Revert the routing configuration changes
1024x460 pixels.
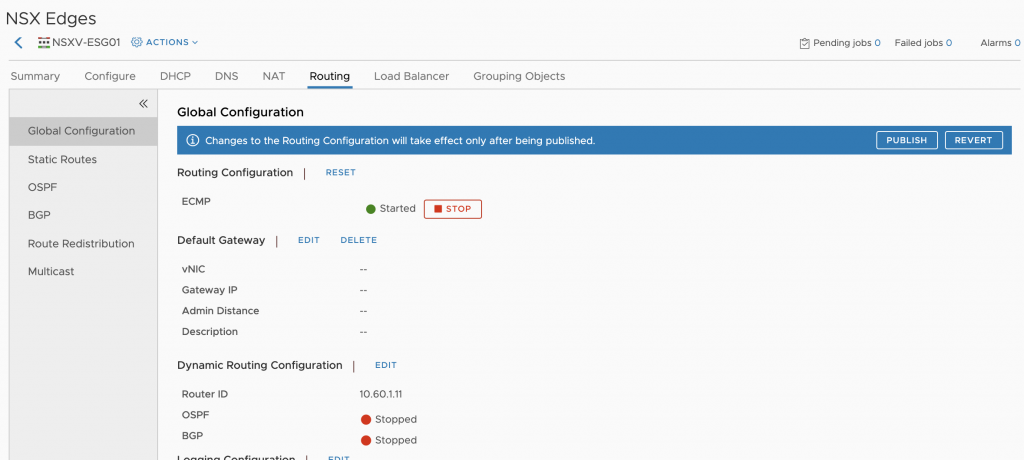pyautogui.click(x=973, y=140)
